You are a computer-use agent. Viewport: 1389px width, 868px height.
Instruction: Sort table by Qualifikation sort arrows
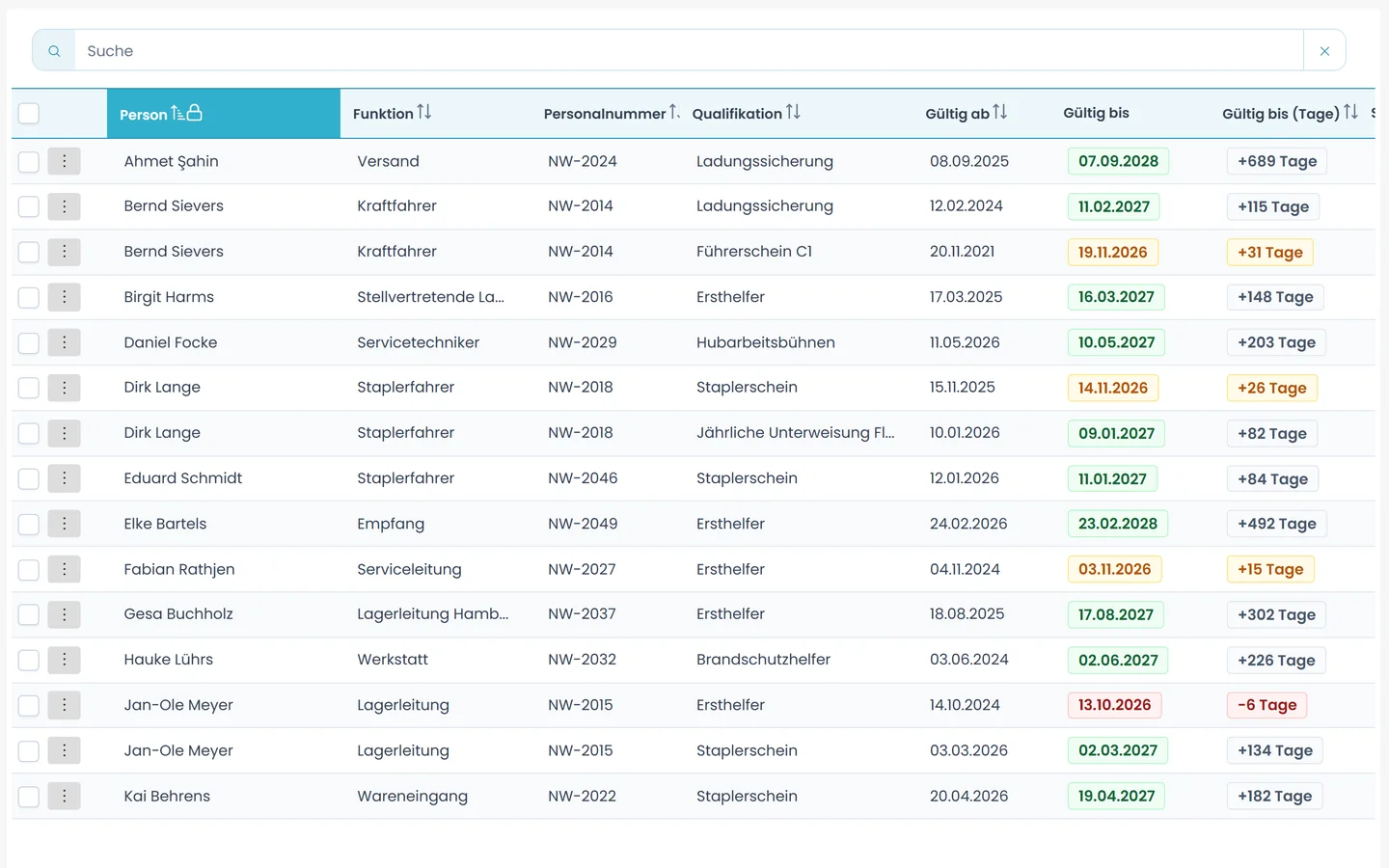pyautogui.click(x=793, y=113)
